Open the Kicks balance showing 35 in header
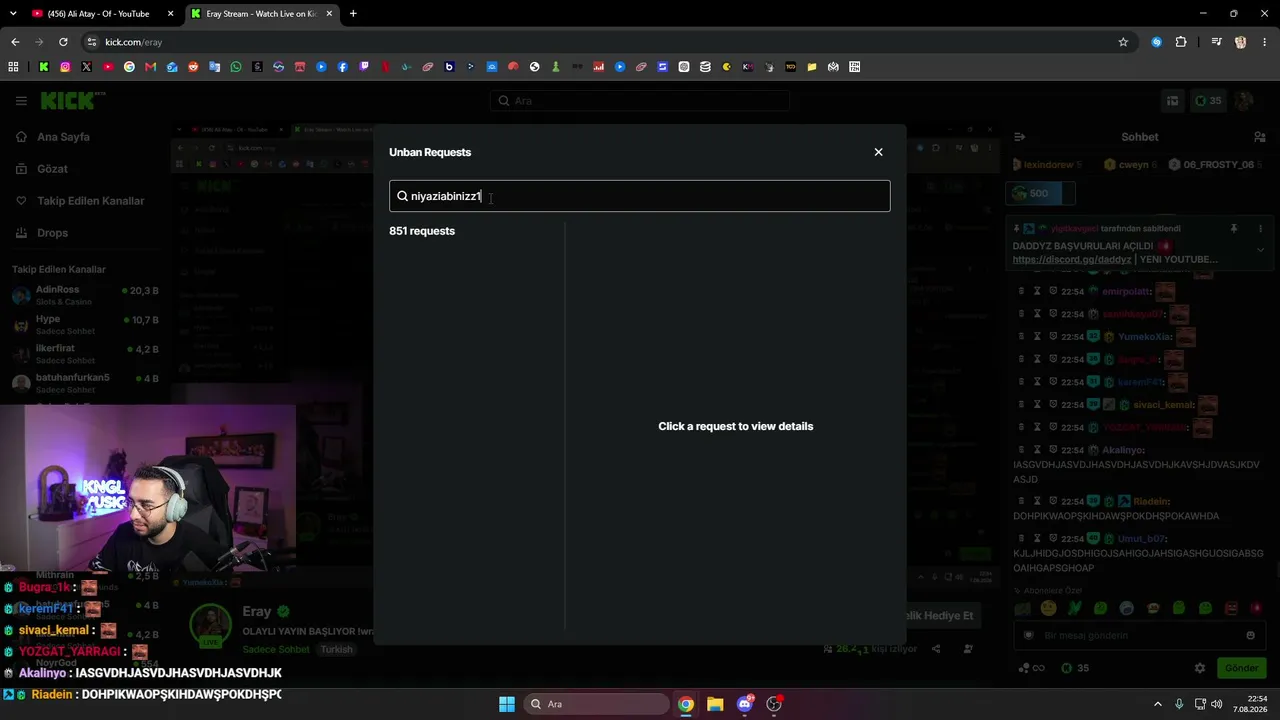The height and width of the screenshot is (720, 1280). [1208, 101]
